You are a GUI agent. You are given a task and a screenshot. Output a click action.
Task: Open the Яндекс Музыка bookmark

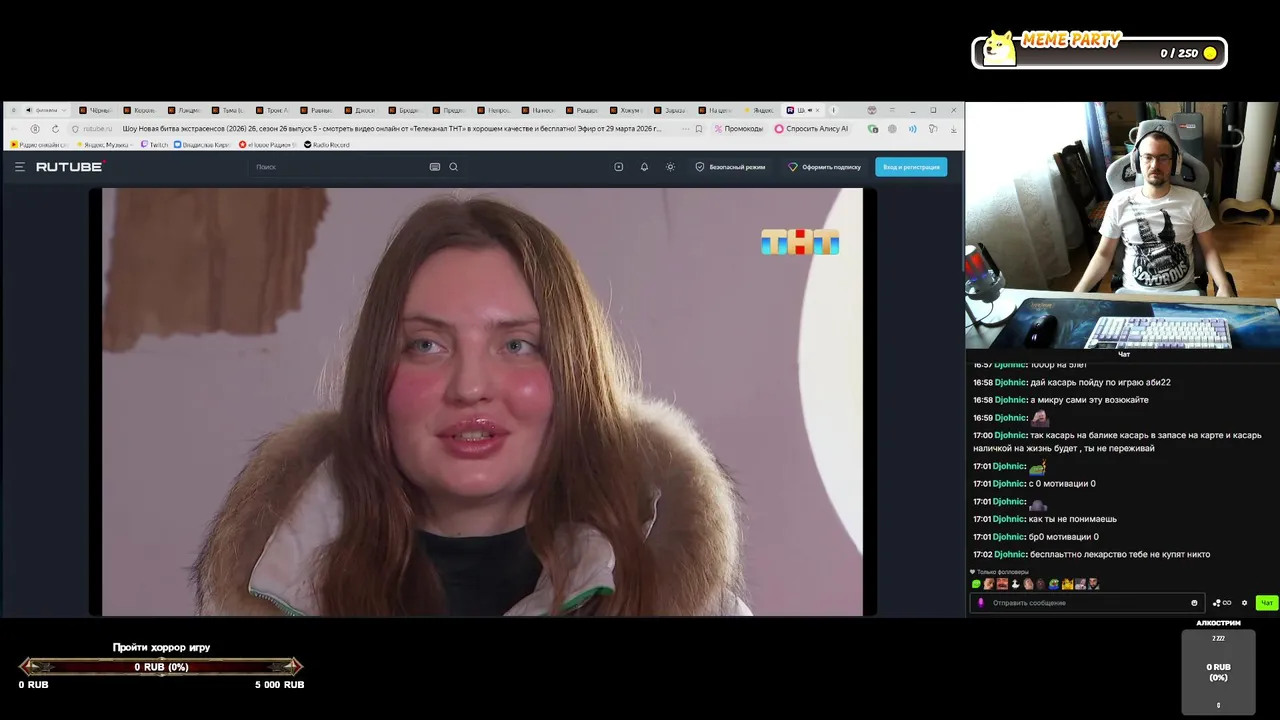point(104,145)
